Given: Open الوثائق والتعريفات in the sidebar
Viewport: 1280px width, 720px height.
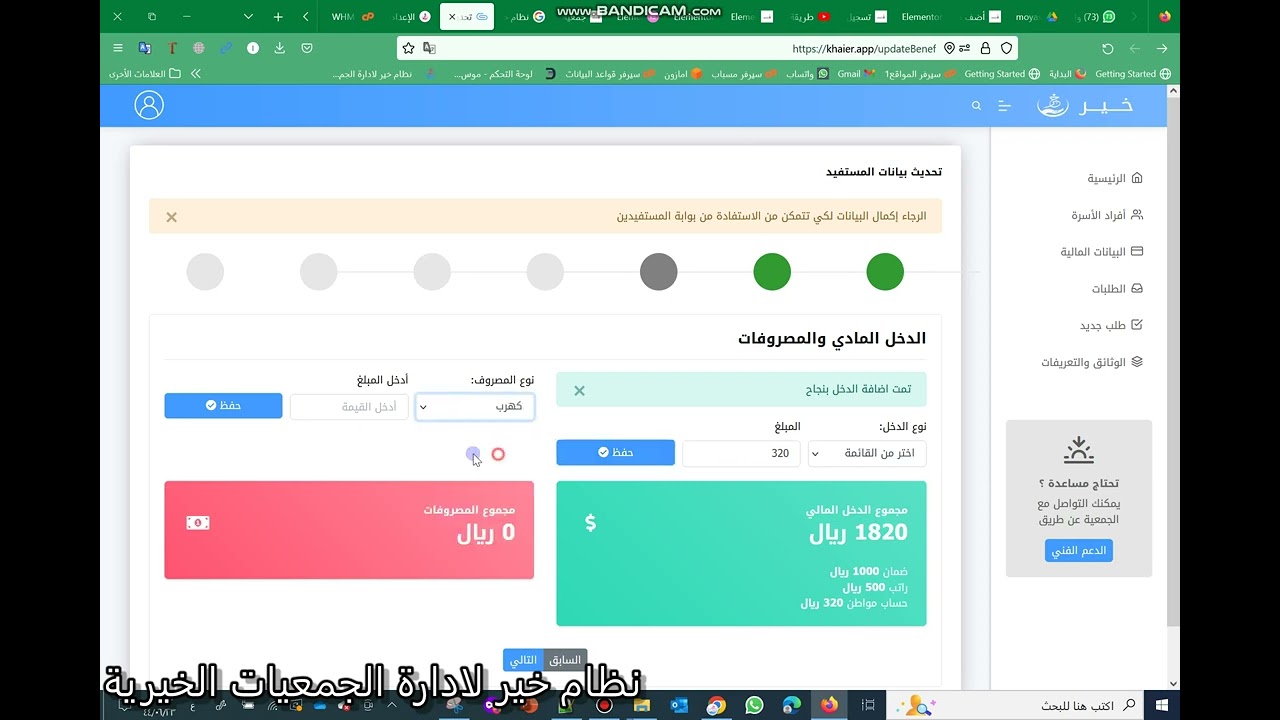Looking at the screenshot, I should tap(1092, 362).
